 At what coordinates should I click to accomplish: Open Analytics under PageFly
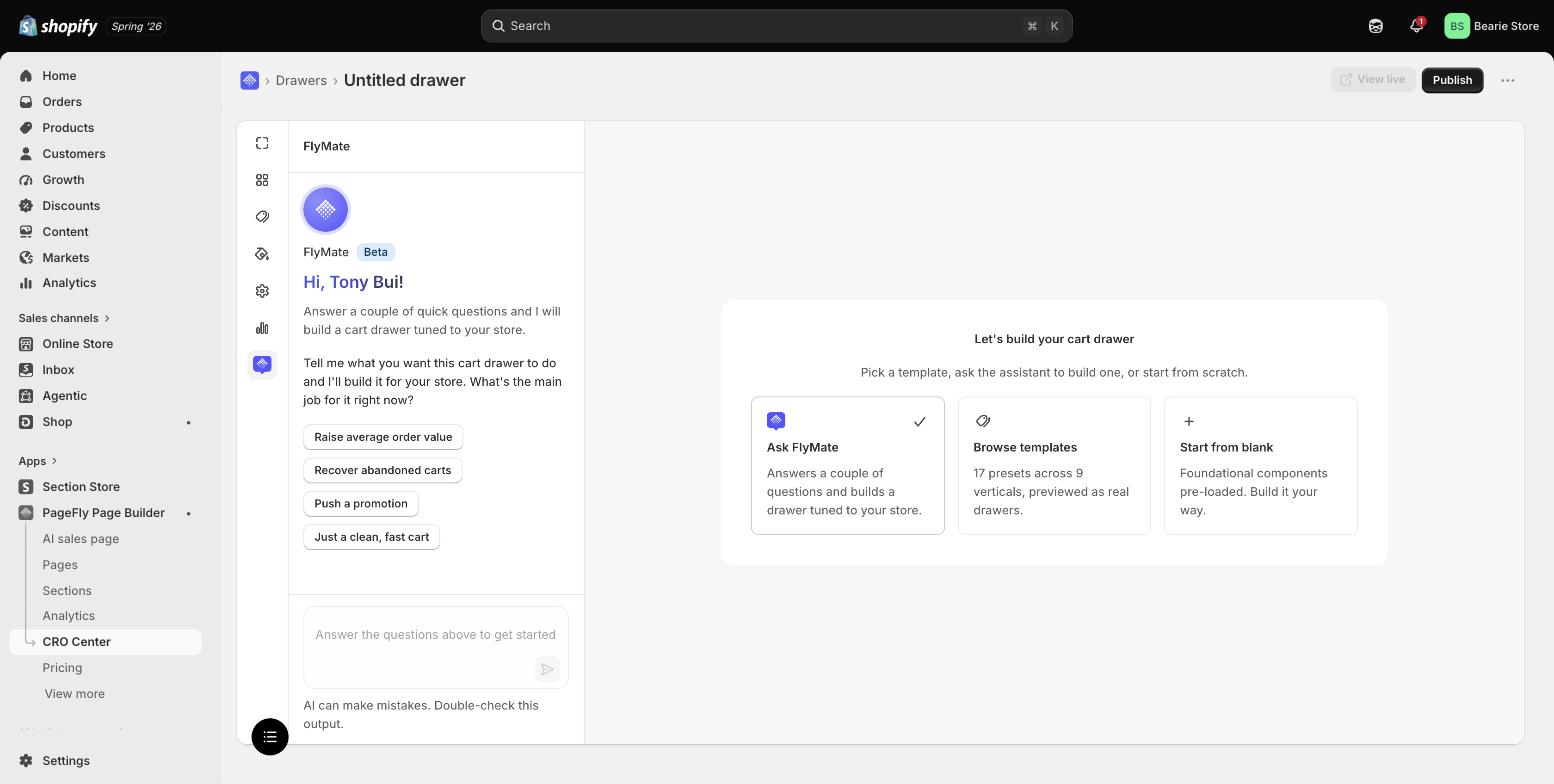pyautogui.click(x=68, y=616)
